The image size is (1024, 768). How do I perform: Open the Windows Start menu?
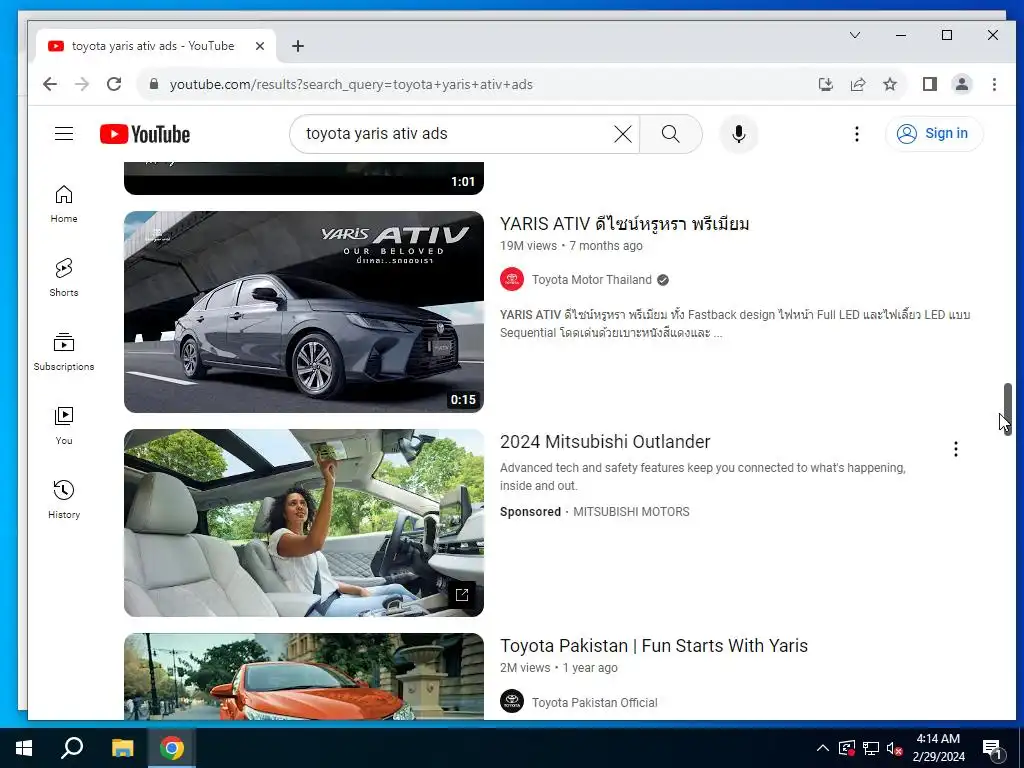point(24,748)
